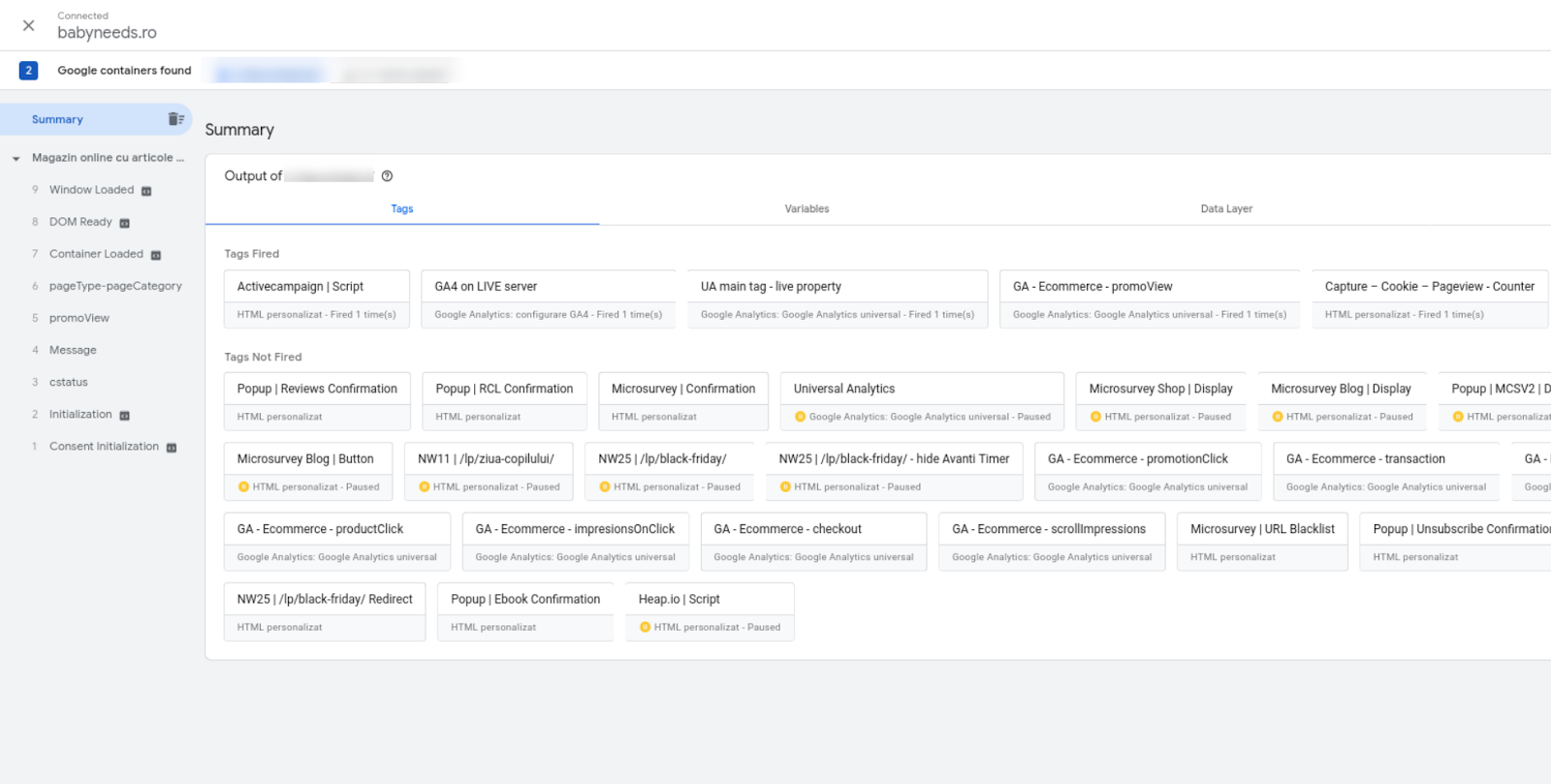Click the paused icon on Microsurvey Blog Button
The width and height of the screenshot is (1551, 784).
pos(243,487)
